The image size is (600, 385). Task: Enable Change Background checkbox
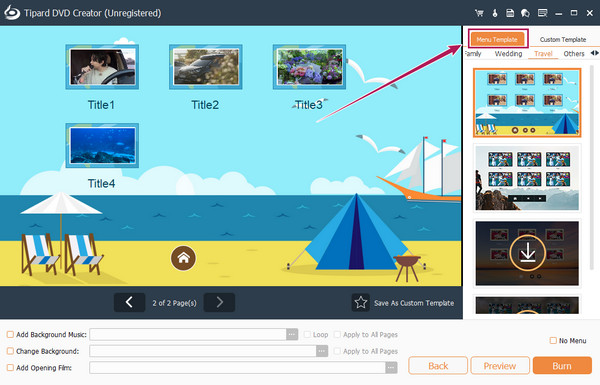[x=10, y=351]
